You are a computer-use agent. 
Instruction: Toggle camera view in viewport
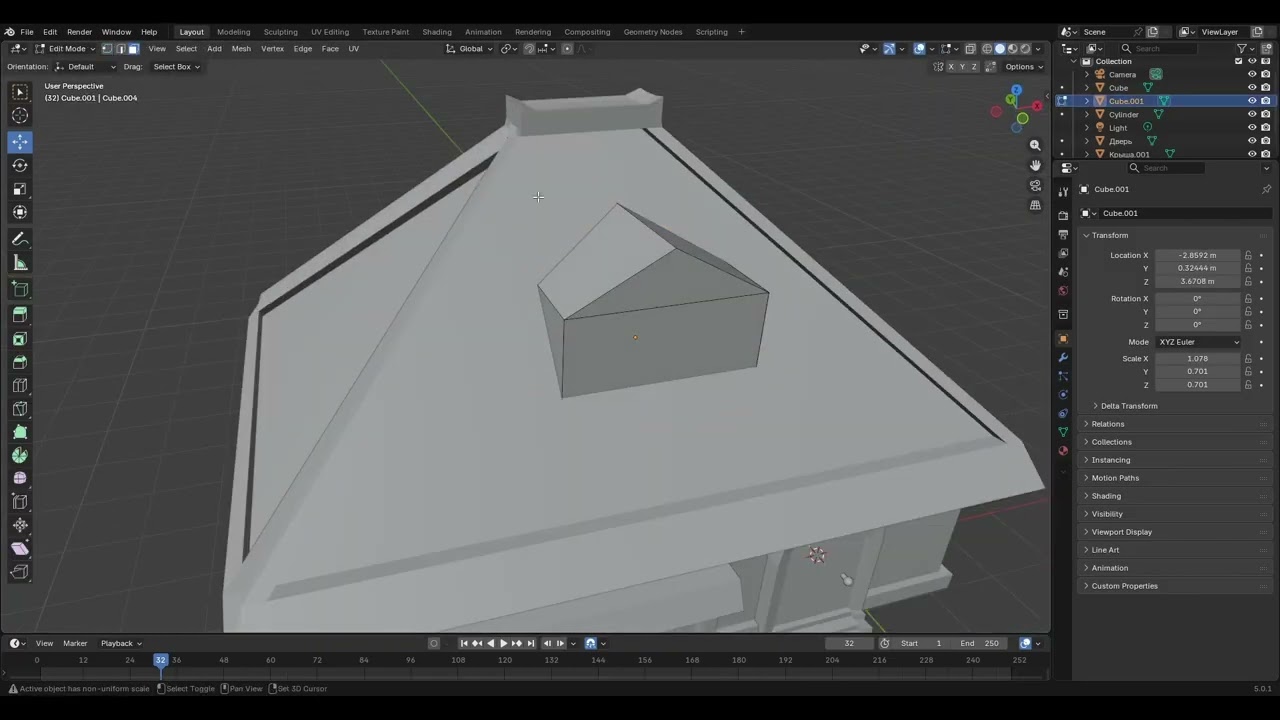click(1035, 185)
